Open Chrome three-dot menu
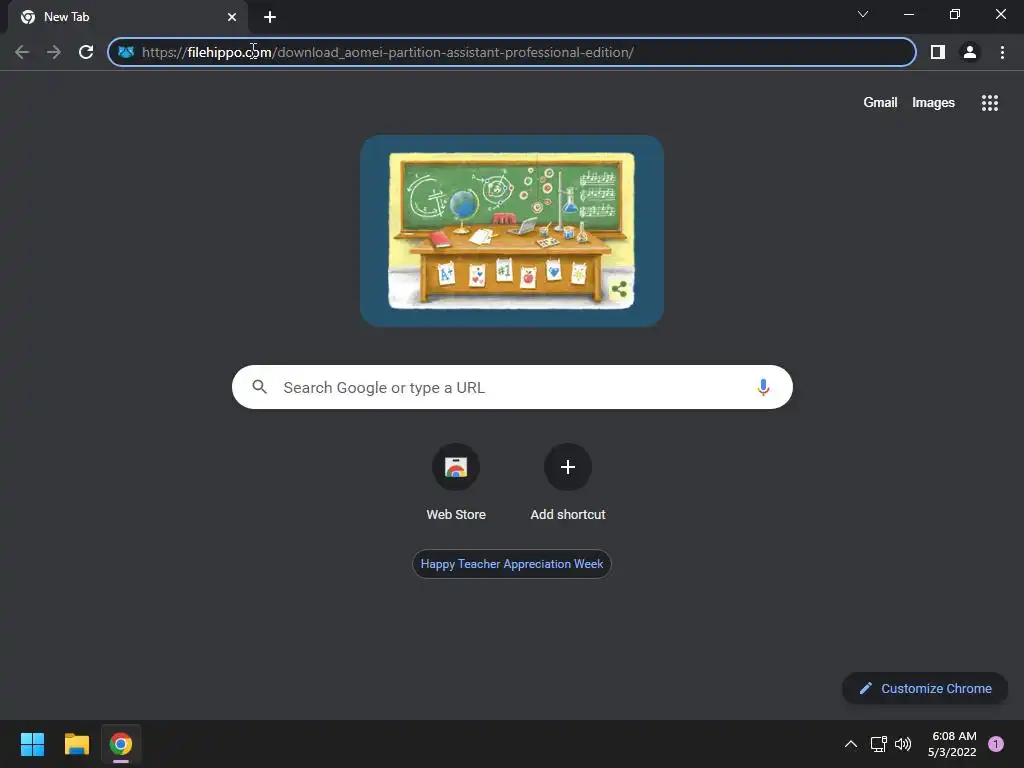 tap(1002, 52)
